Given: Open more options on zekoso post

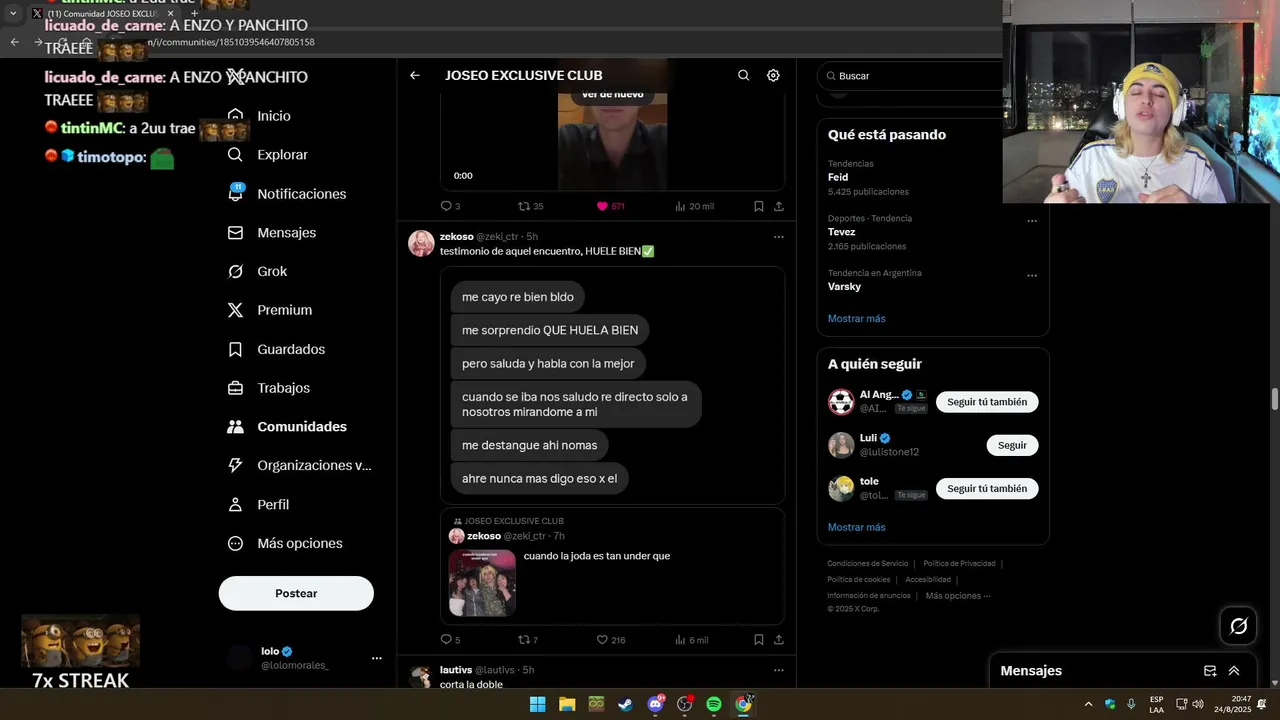Looking at the screenshot, I should (779, 237).
